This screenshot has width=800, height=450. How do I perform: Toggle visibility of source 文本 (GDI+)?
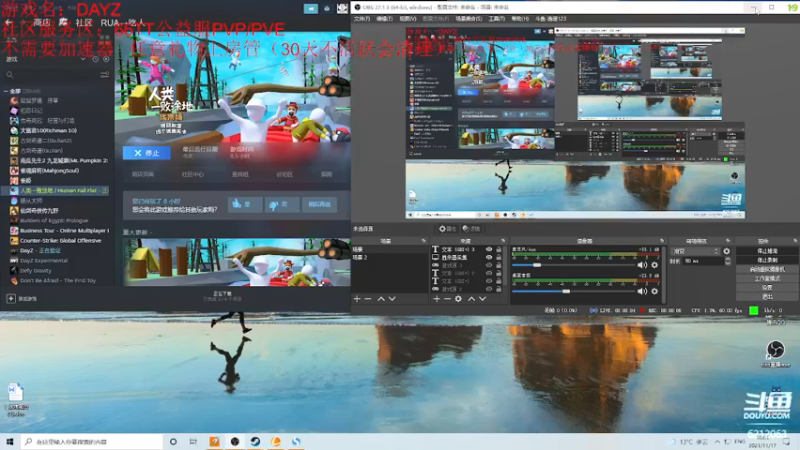(x=489, y=281)
